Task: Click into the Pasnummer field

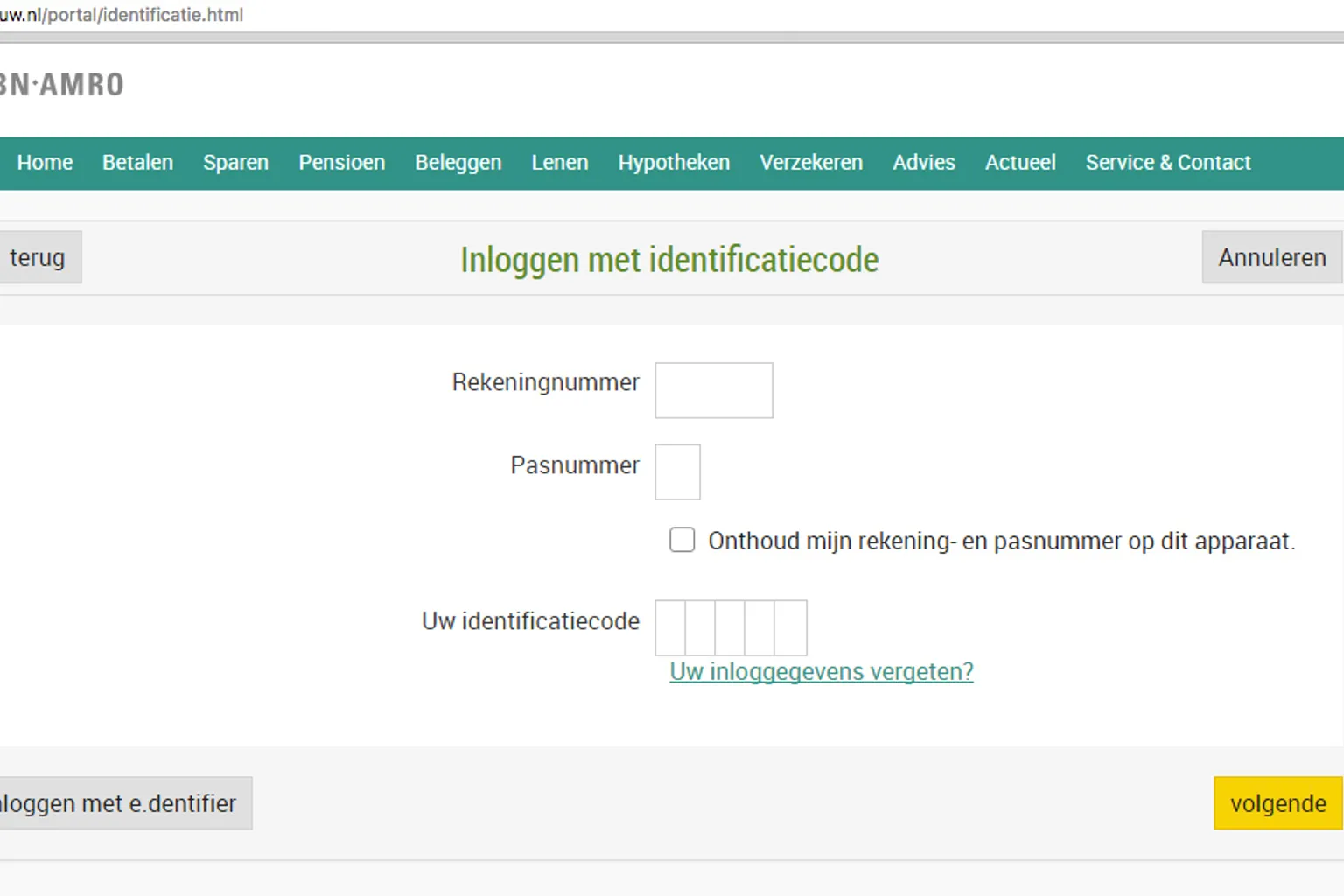Action: point(677,472)
